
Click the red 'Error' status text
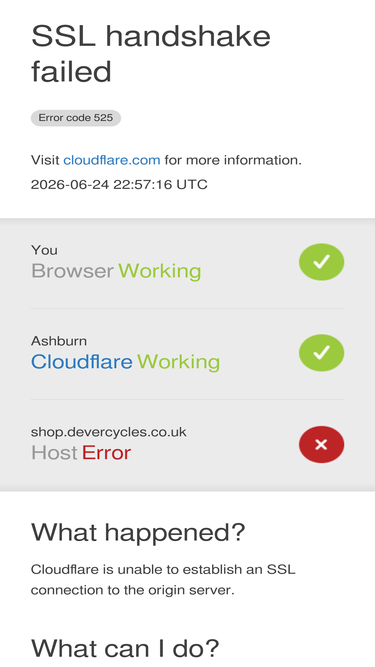coord(106,453)
